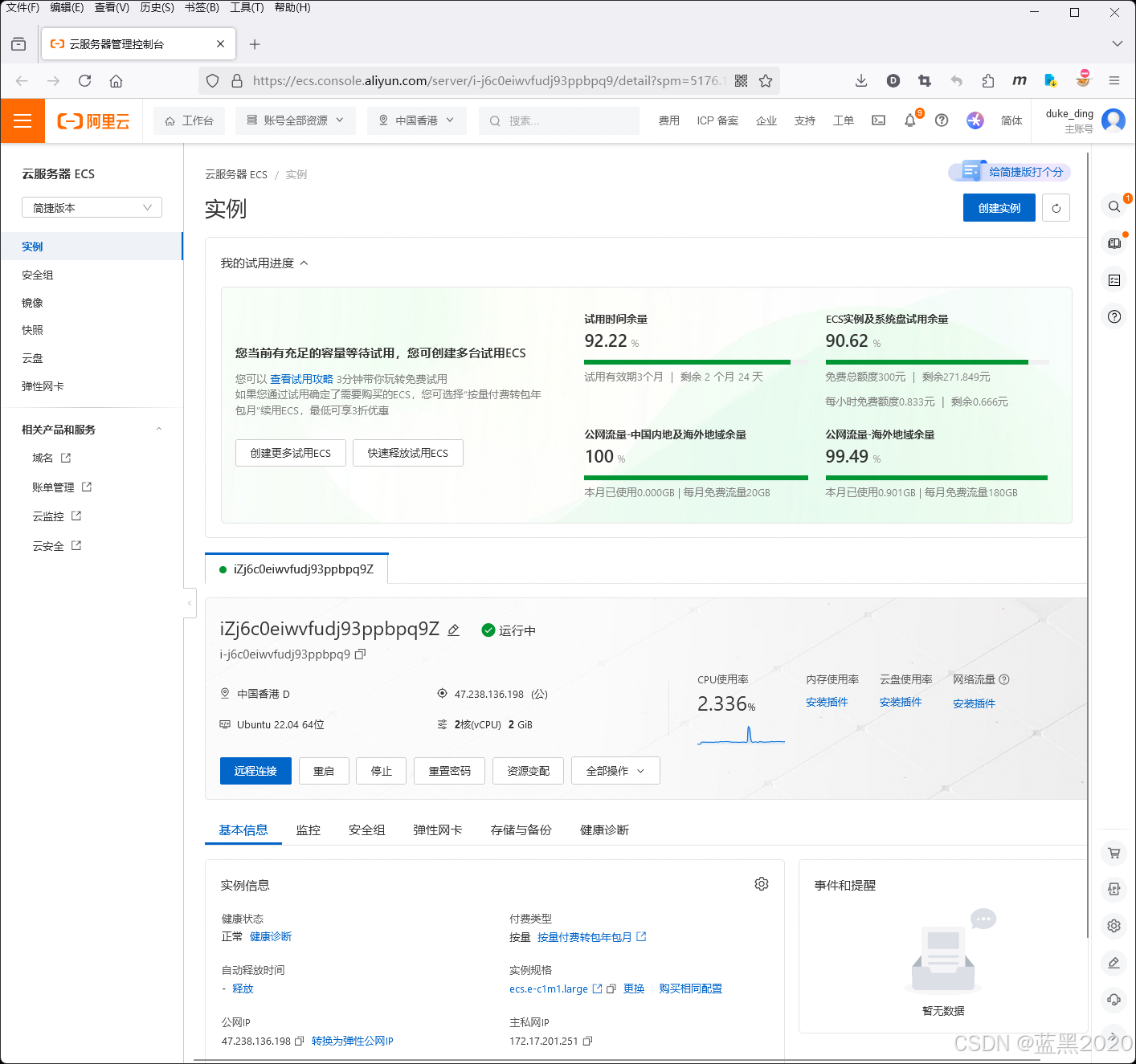The width and height of the screenshot is (1136, 1064).
Task: Open browser tab list chevron
Action: point(1117,44)
